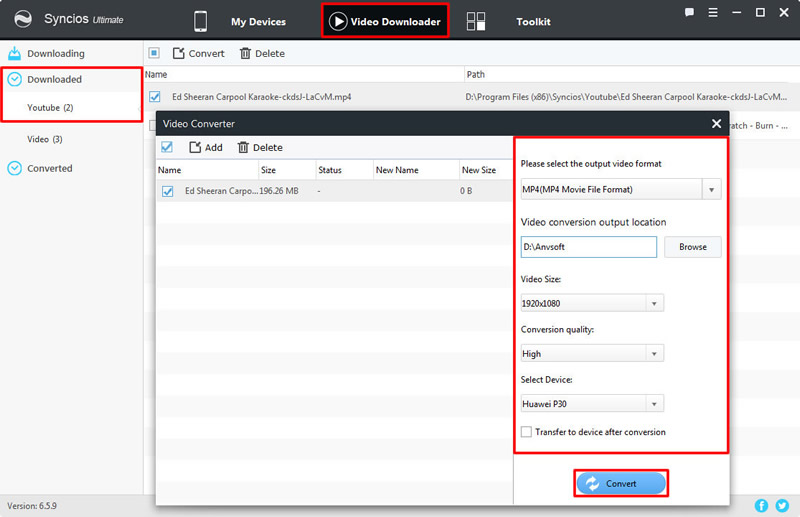The height and width of the screenshot is (517, 800).
Task: Open the Twitter icon in status bar
Action: (x=782, y=505)
